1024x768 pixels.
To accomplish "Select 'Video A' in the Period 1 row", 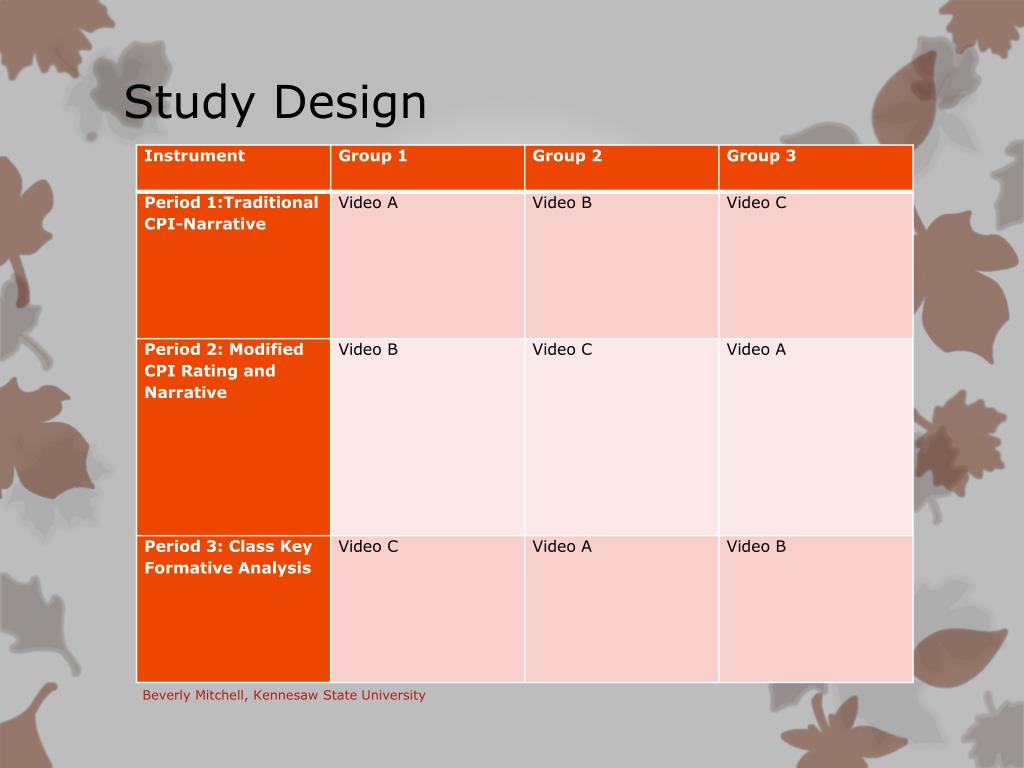I will [368, 202].
